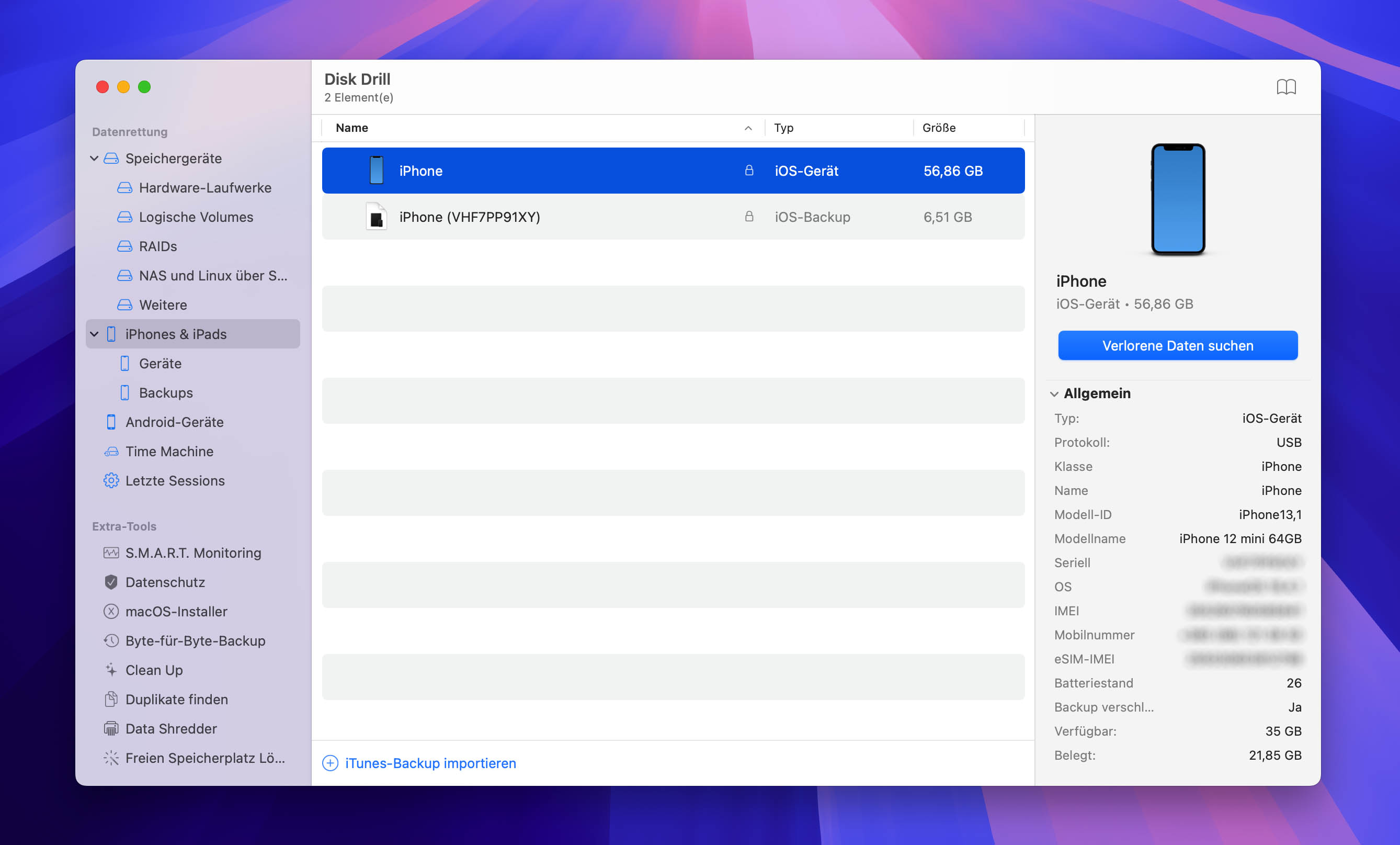The height and width of the screenshot is (845, 1400).
Task: Click the green zoom window button
Action: 144,87
